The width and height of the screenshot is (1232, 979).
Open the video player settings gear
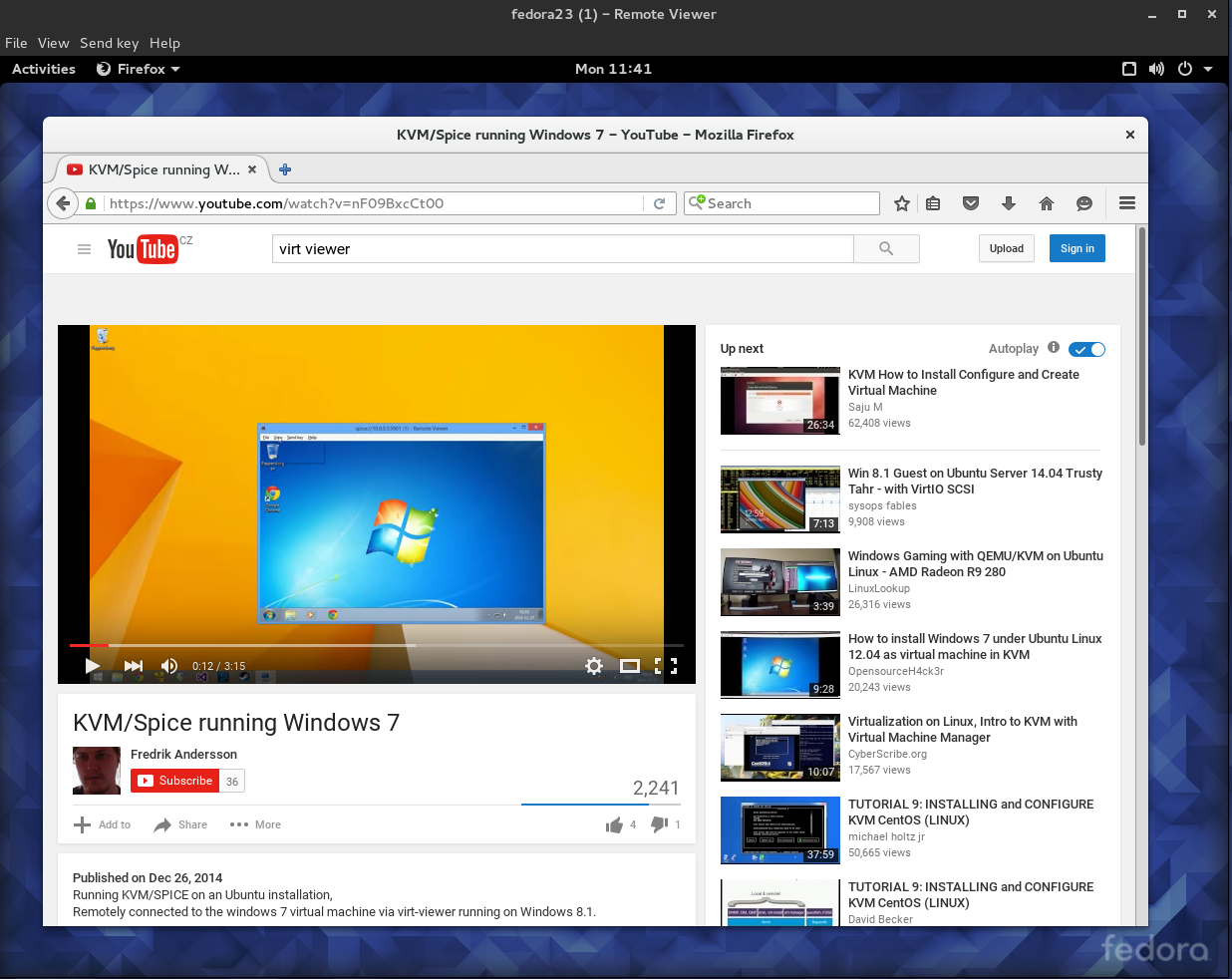(x=594, y=666)
